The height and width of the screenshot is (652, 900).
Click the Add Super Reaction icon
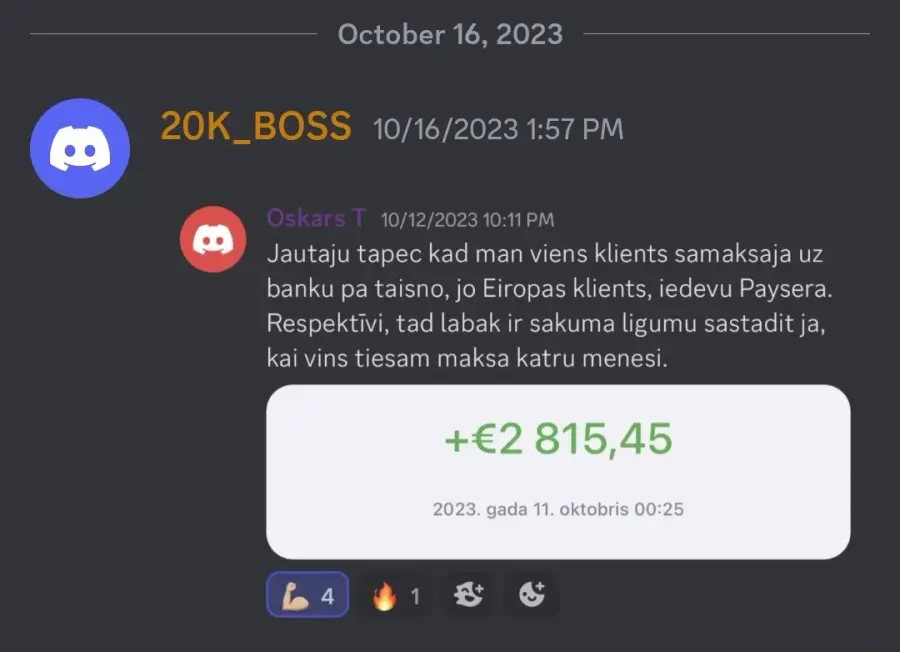coord(468,595)
